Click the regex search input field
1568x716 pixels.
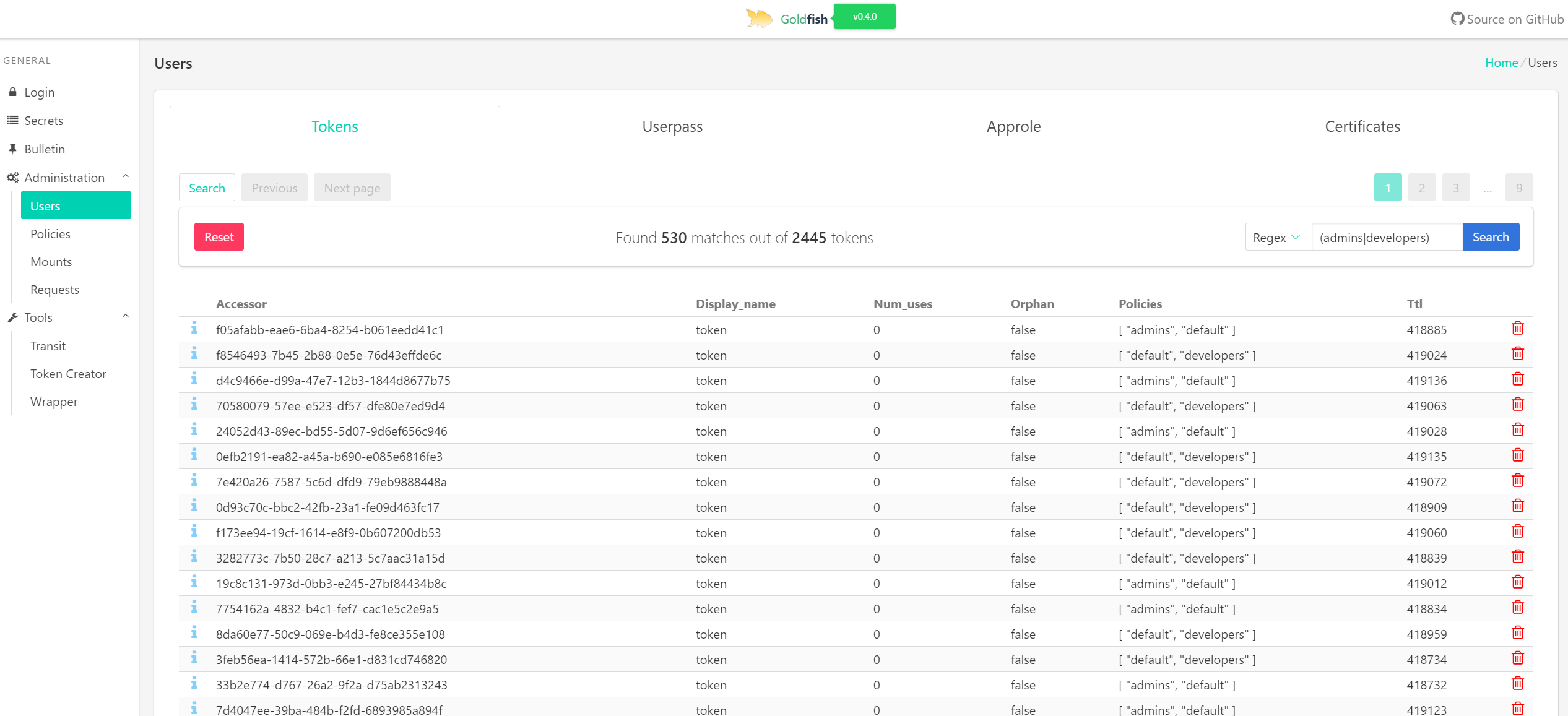[1386, 238]
